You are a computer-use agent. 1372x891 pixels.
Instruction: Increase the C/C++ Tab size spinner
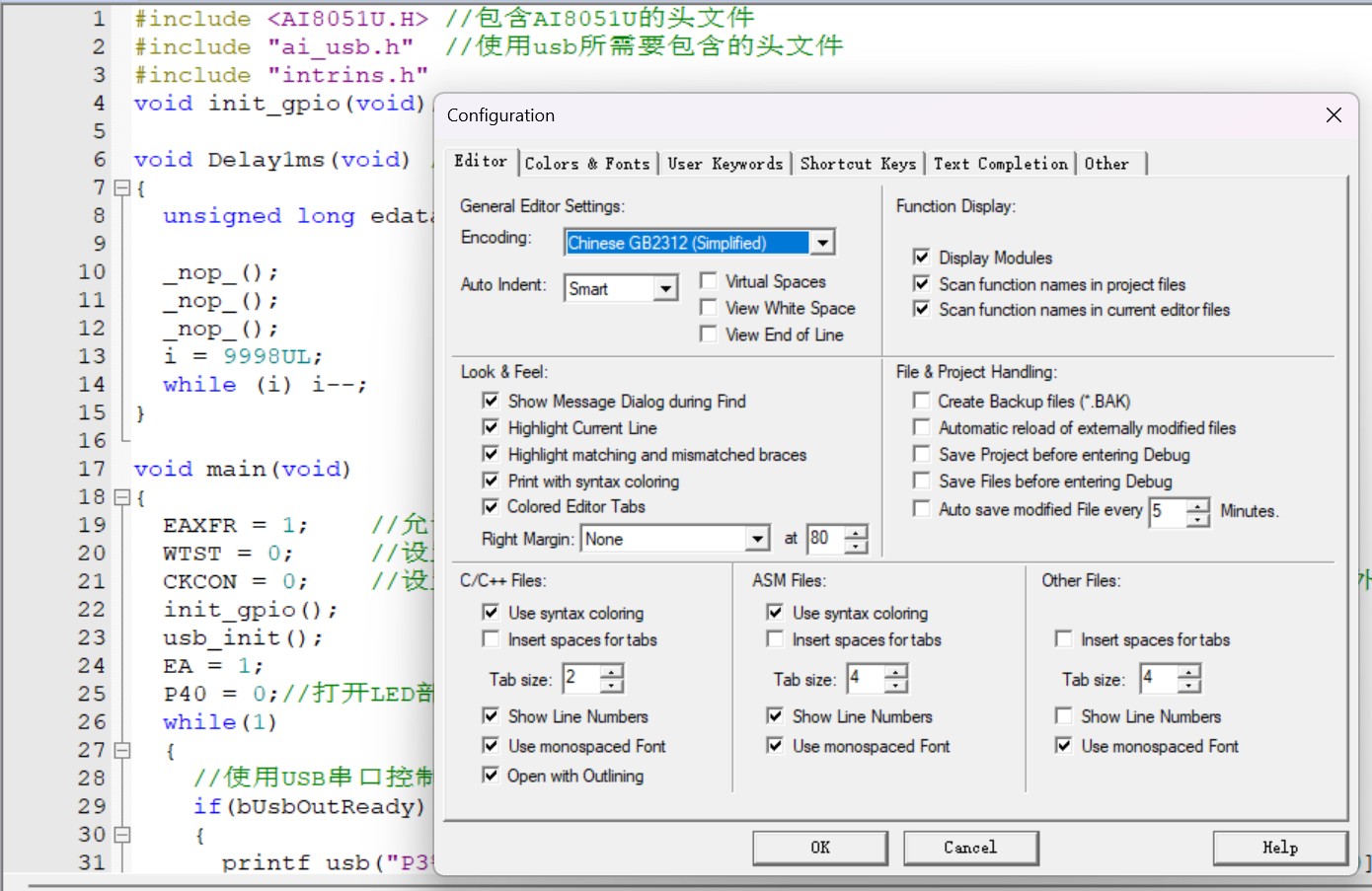[x=612, y=672]
